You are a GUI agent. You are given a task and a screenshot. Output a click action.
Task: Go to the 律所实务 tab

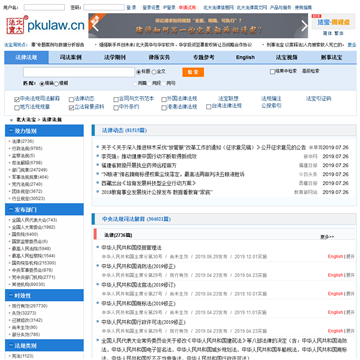[x=159, y=57]
